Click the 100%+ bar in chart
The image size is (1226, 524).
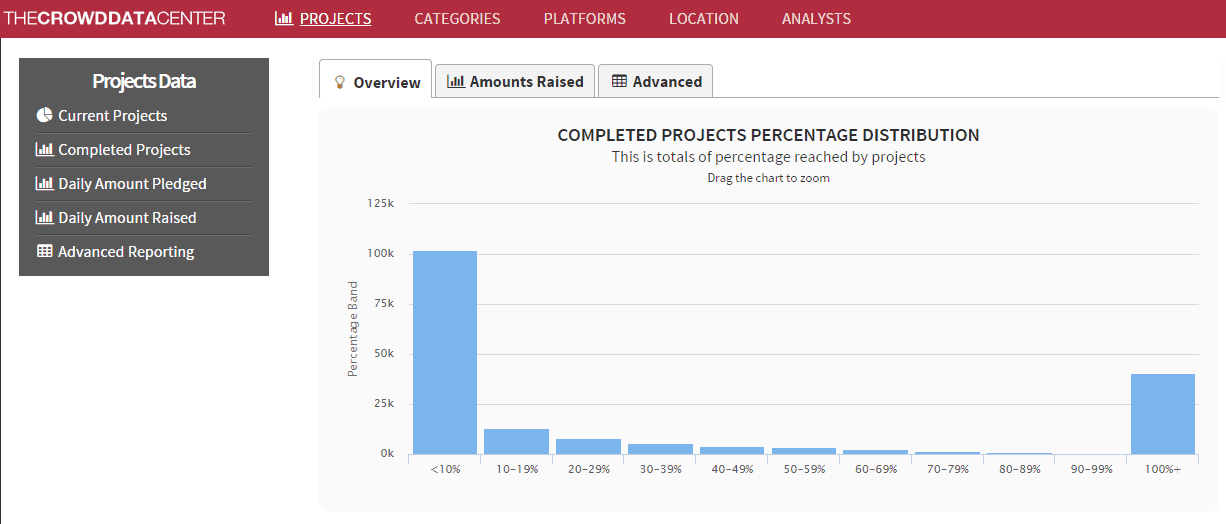click(x=1163, y=414)
